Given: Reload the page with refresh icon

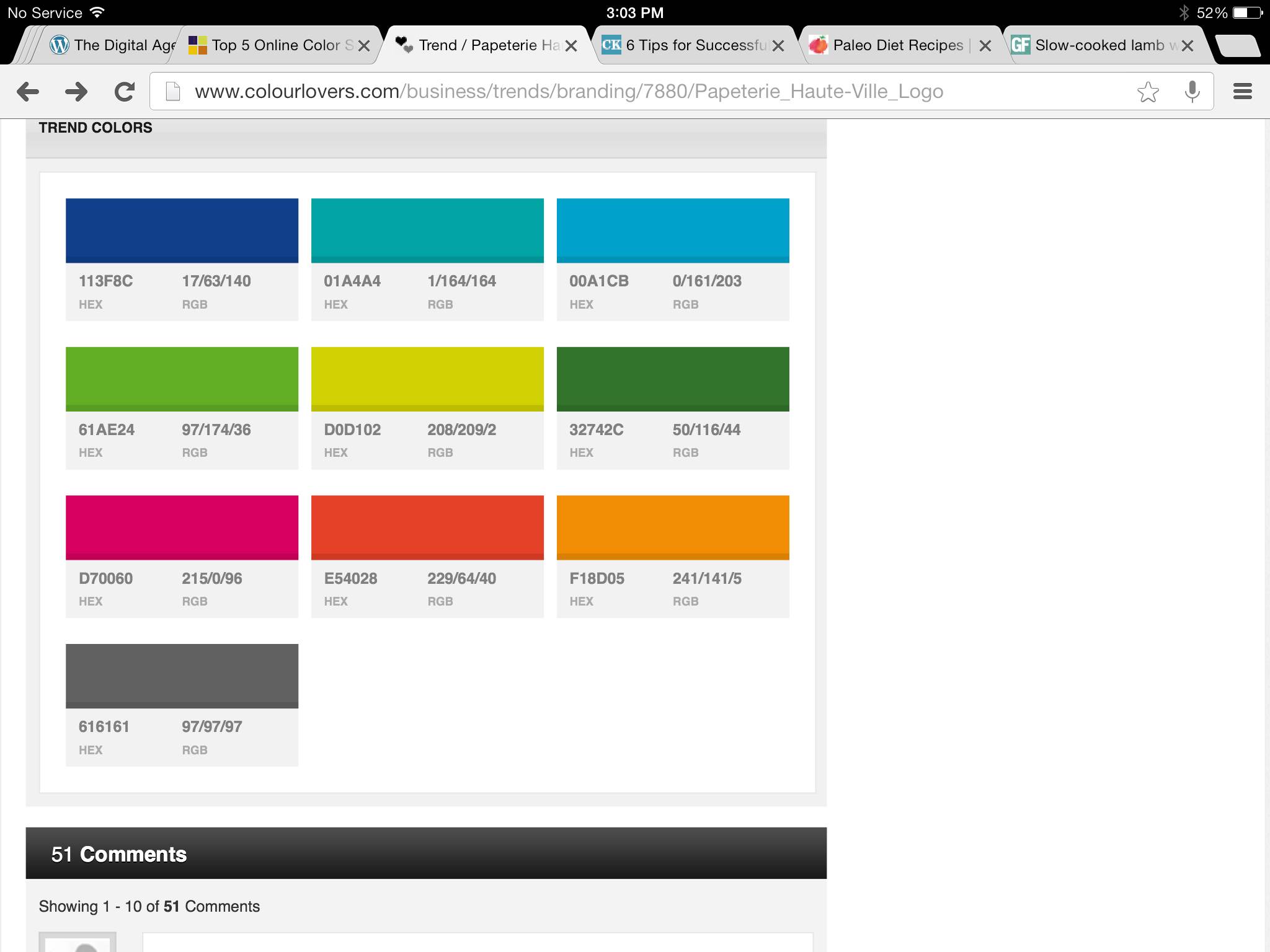Looking at the screenshot, I should (x=125, y=92).
